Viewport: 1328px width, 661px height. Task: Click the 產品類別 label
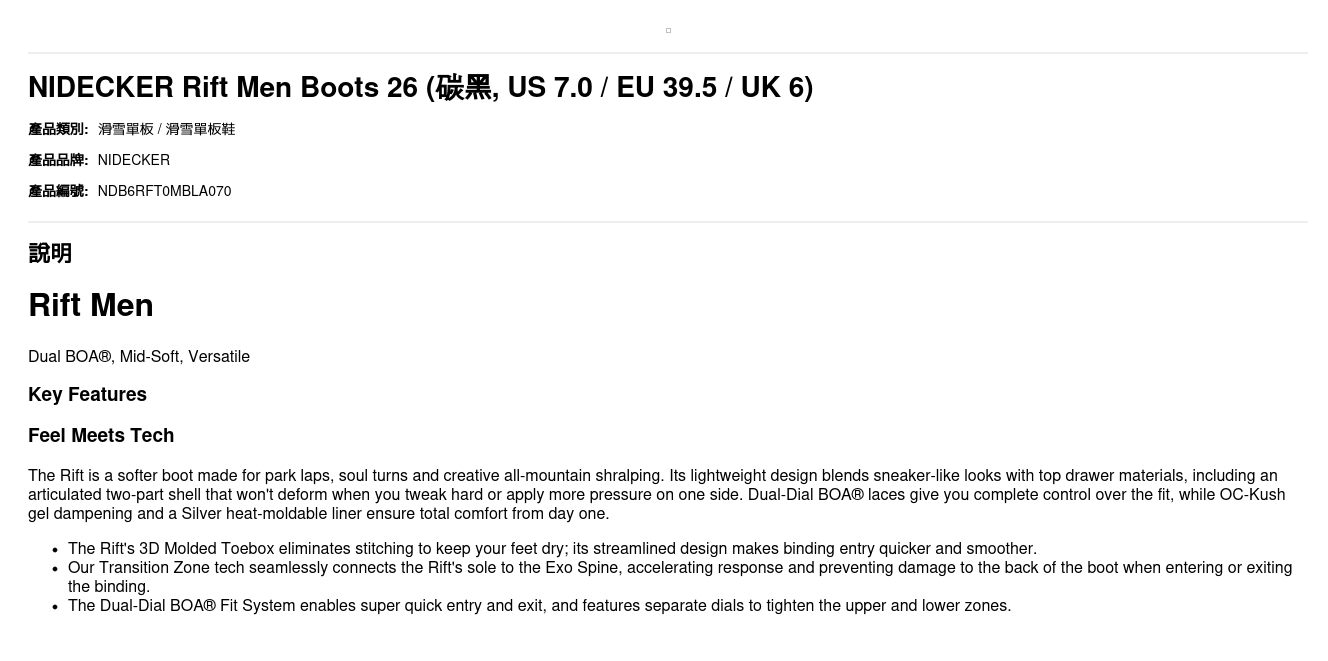58,129
